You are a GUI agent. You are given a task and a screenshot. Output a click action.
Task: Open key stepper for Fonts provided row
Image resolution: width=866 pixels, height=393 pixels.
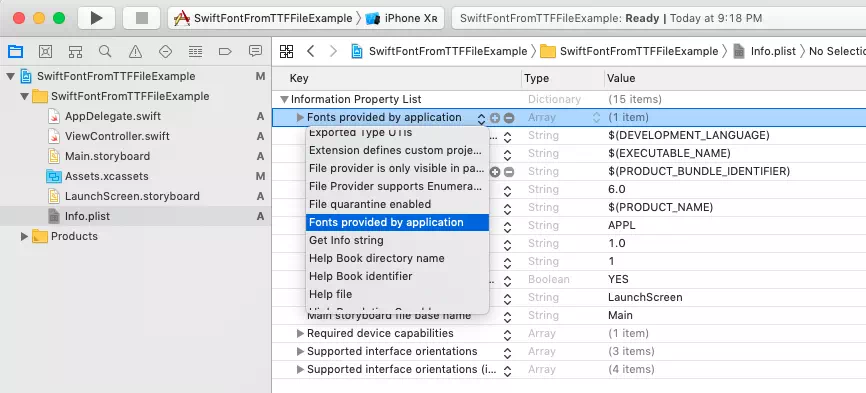tap(481, 118)
